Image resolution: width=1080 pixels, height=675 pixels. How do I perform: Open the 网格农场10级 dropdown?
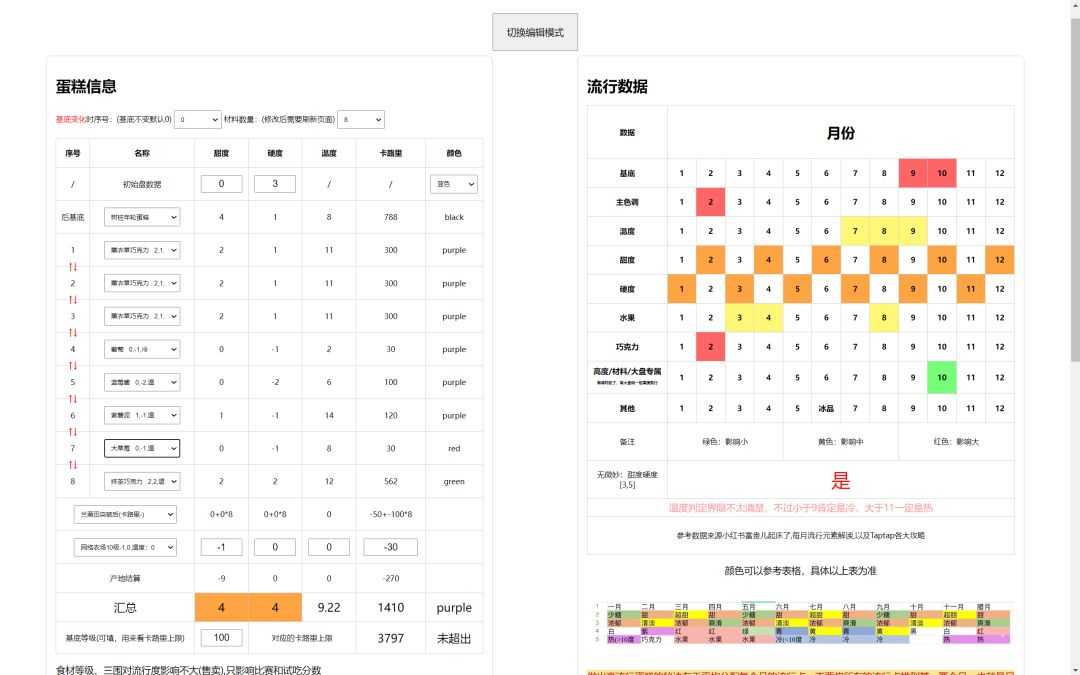pyautogui.click(x=125, y=548)
